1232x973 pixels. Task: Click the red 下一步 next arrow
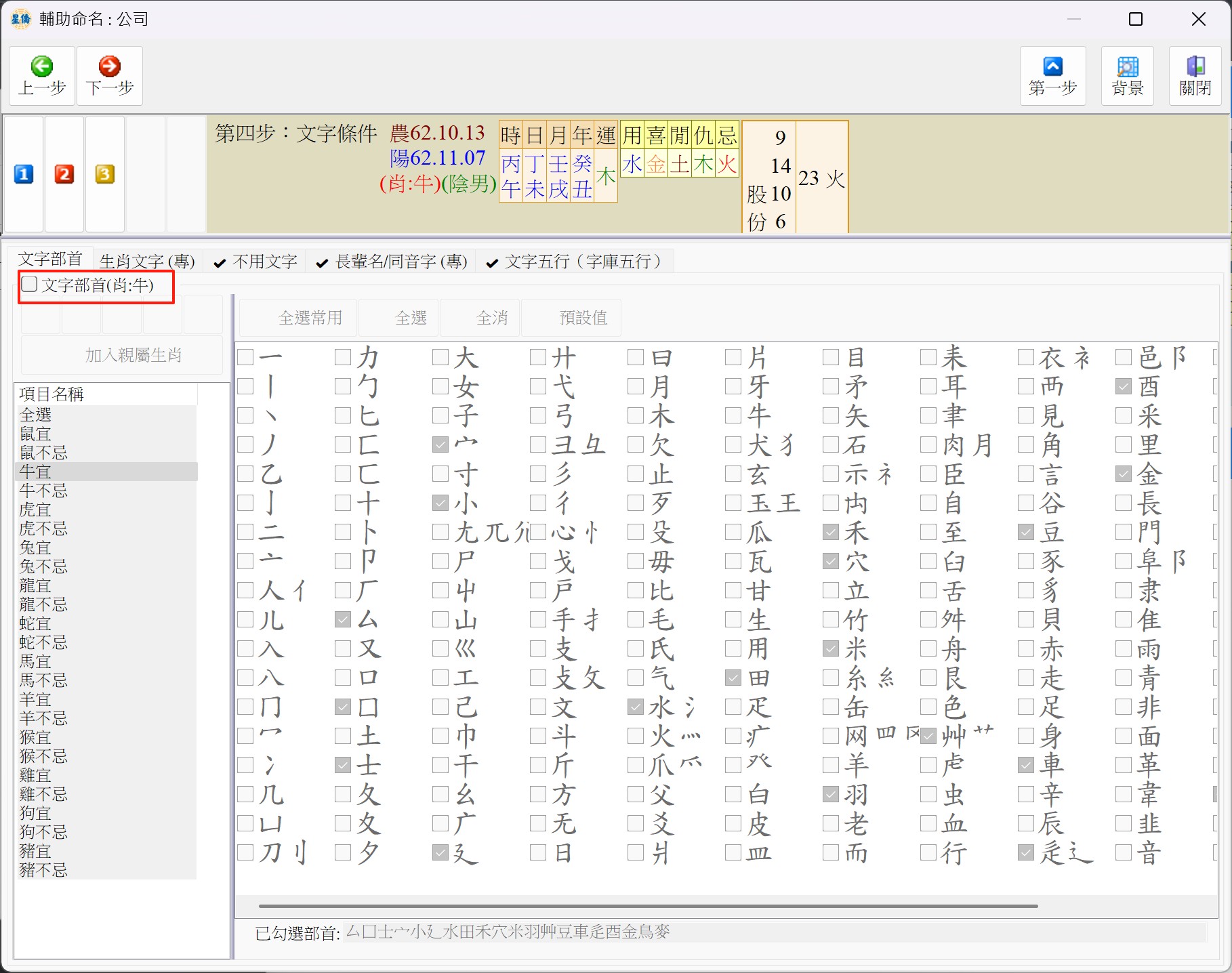tap(110, 67)
